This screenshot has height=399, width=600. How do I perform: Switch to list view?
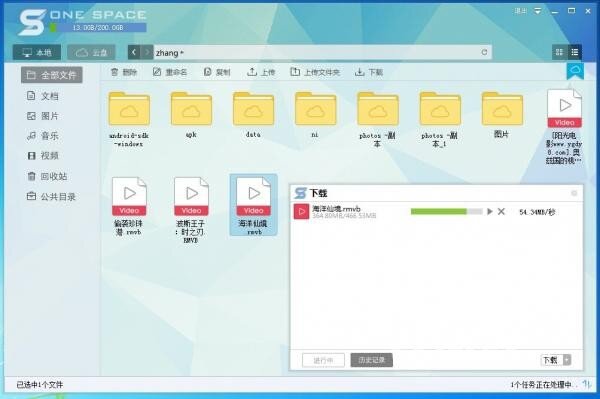point(574,52)
